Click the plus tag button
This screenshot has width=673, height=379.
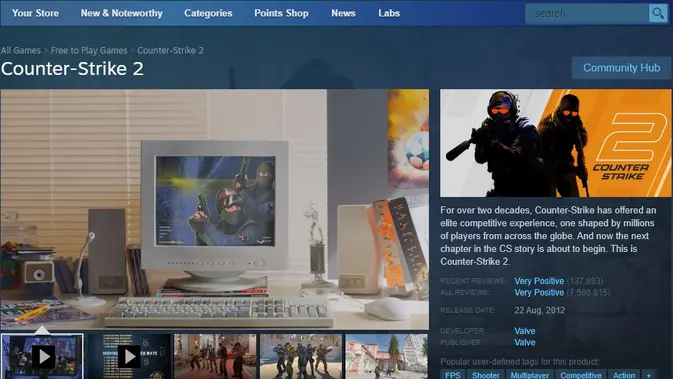tap(649, 375)
